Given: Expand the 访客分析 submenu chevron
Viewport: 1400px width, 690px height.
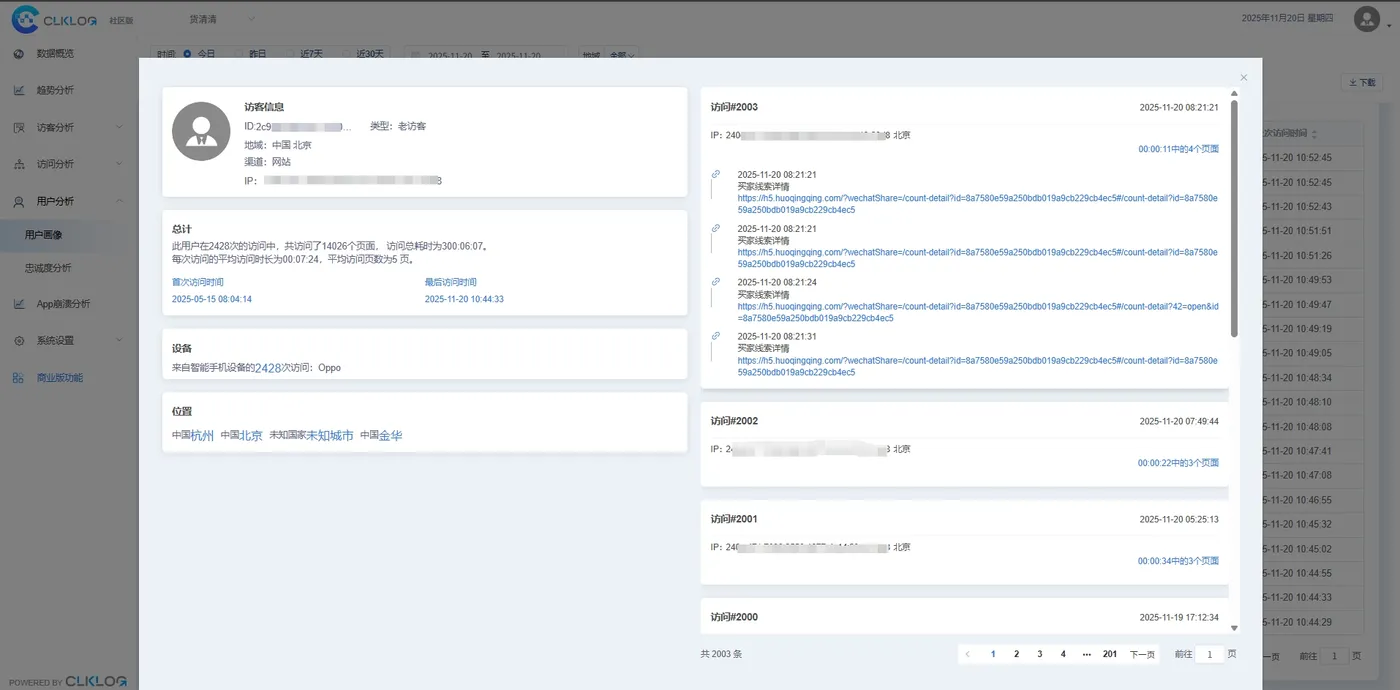Looking at the screenshot, I should (119, 127).
